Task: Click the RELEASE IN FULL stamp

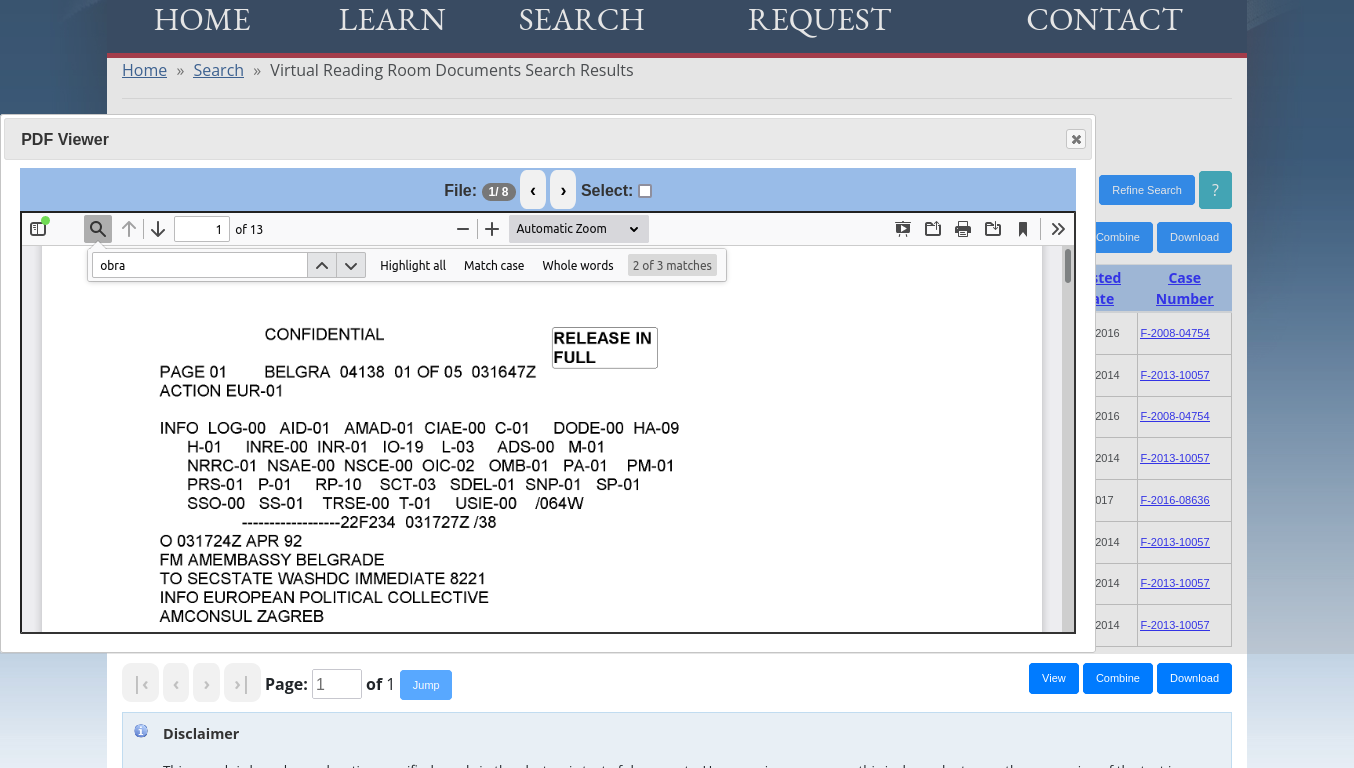Action: [x=605, y=347]
